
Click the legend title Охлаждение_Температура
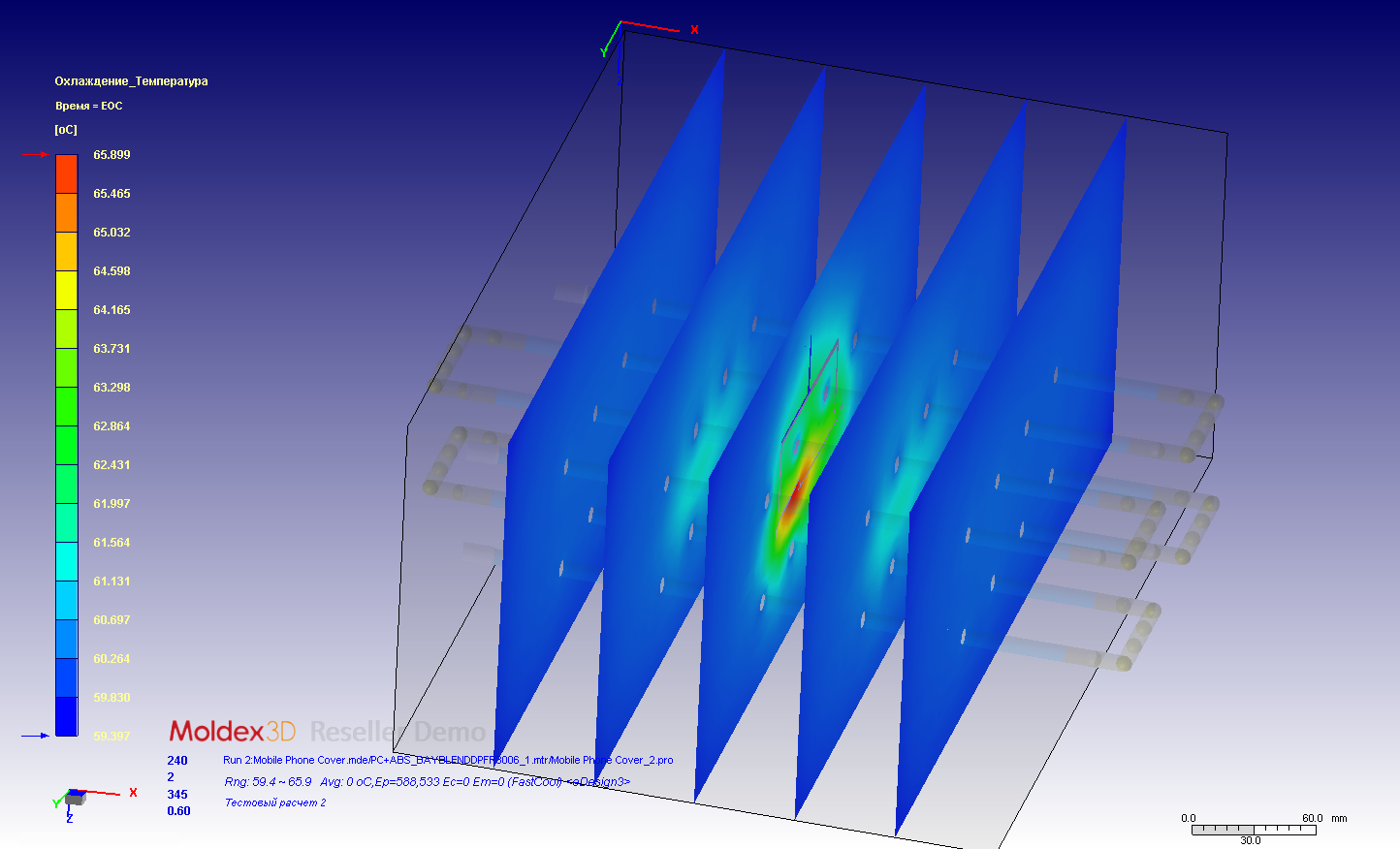pos(131,81)
